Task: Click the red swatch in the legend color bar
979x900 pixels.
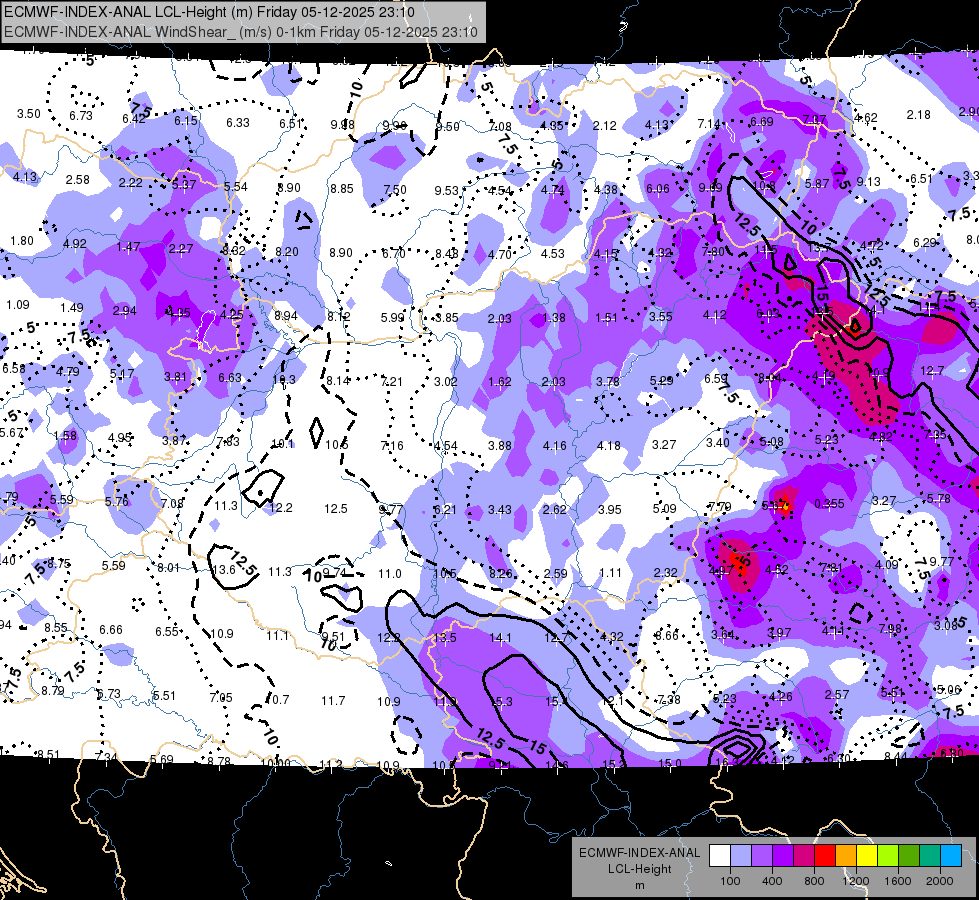Action: point(825,855)
